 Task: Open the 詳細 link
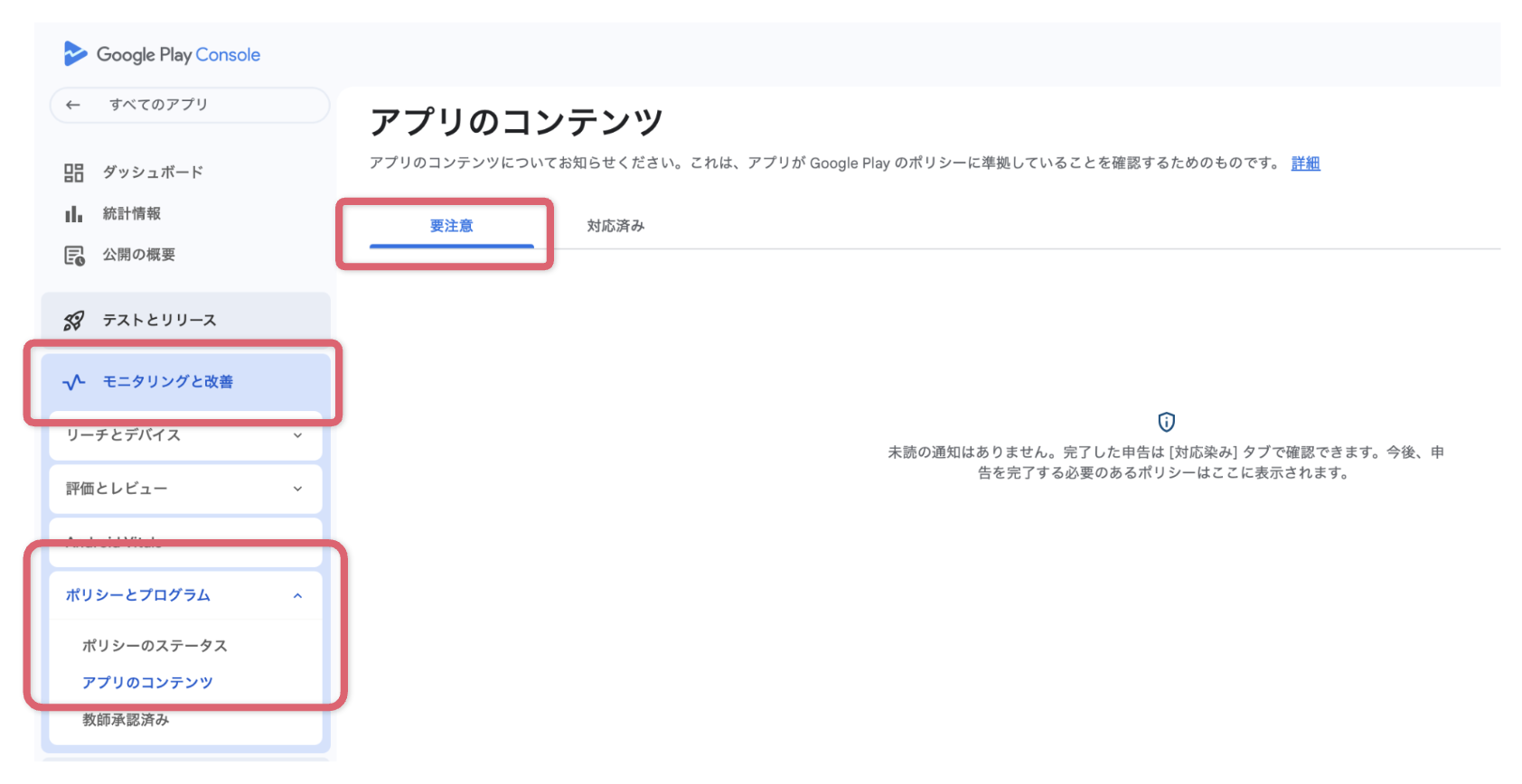tap(1305, 163)
